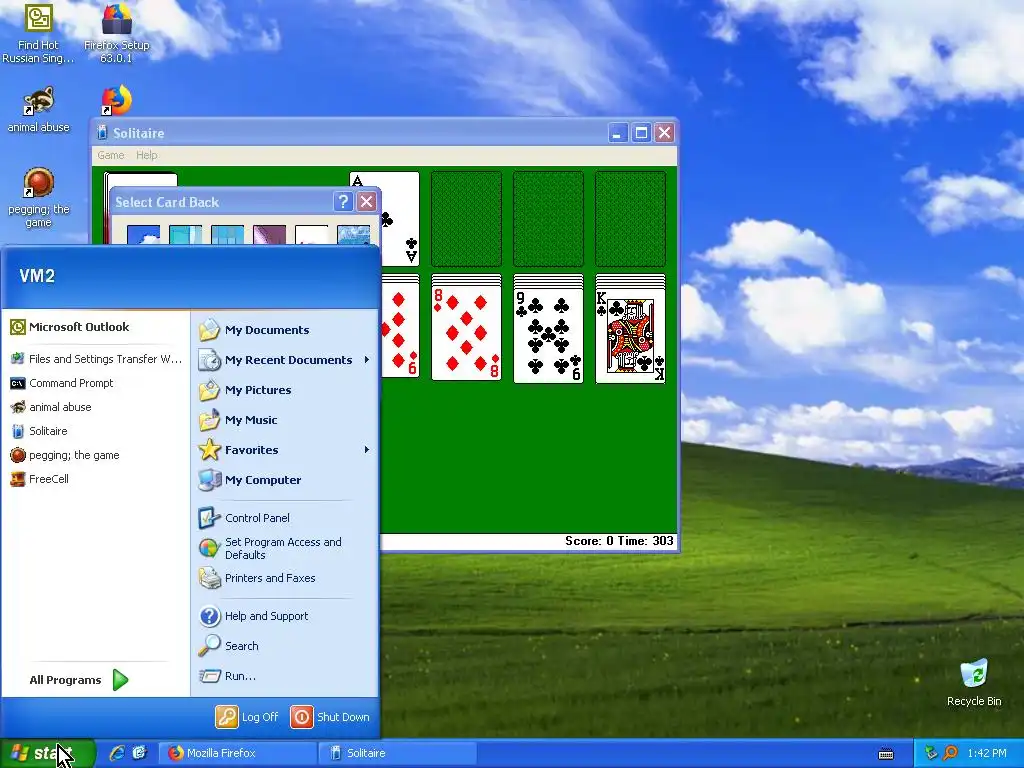Click the King of clubs card
The image size is (1024, 768).
click(x=630, y=334)
